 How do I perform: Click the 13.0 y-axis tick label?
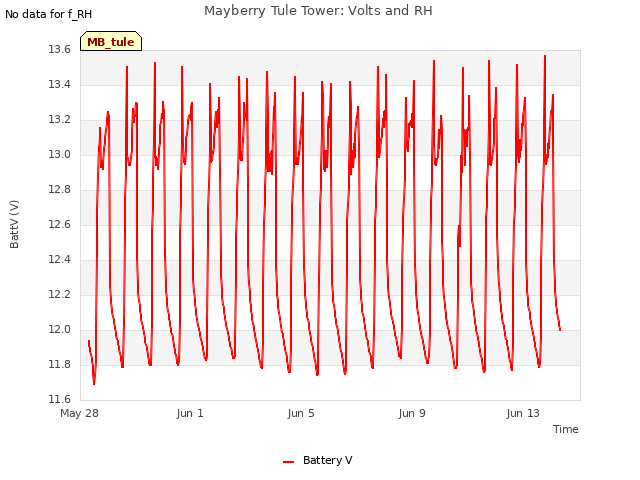[x=60, y=154]
